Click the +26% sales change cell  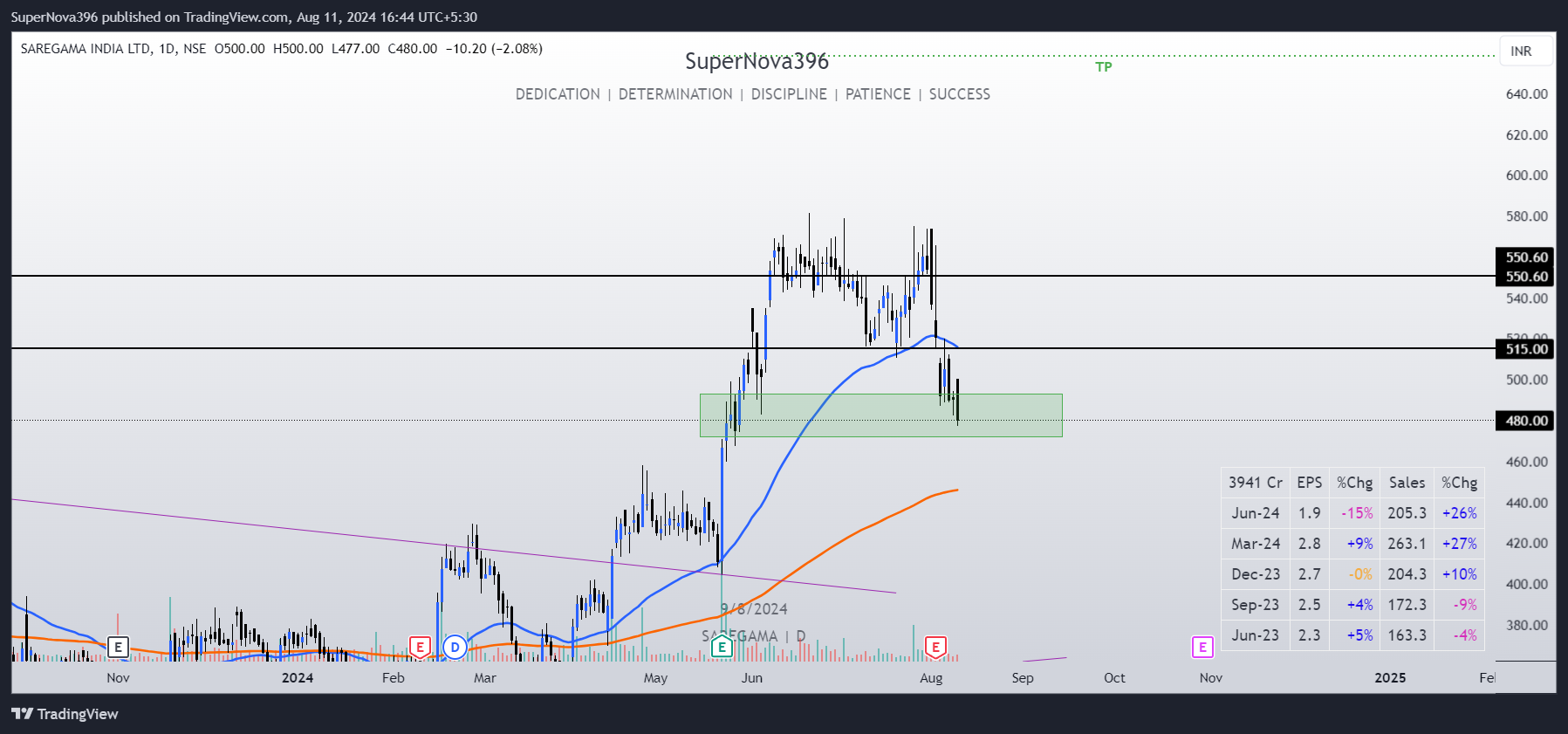pyautogui.click(x=1459, y=513)
